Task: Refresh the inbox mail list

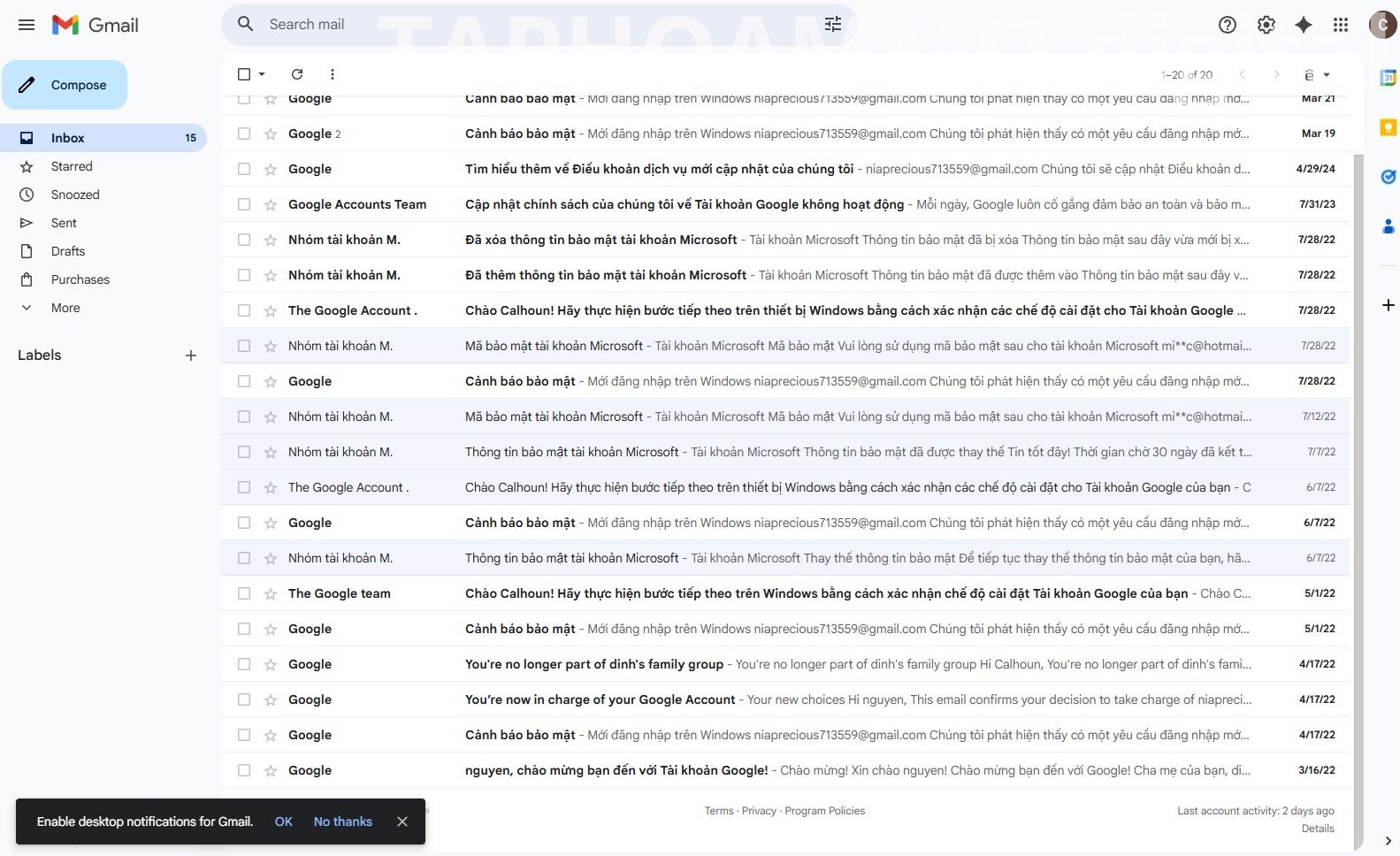Action: coord(297,74)
